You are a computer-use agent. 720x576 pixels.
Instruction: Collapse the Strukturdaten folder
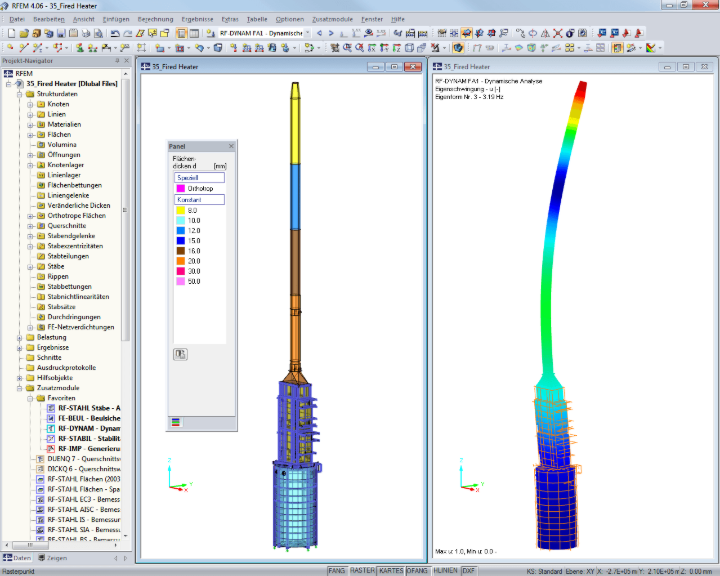[19, 94]
